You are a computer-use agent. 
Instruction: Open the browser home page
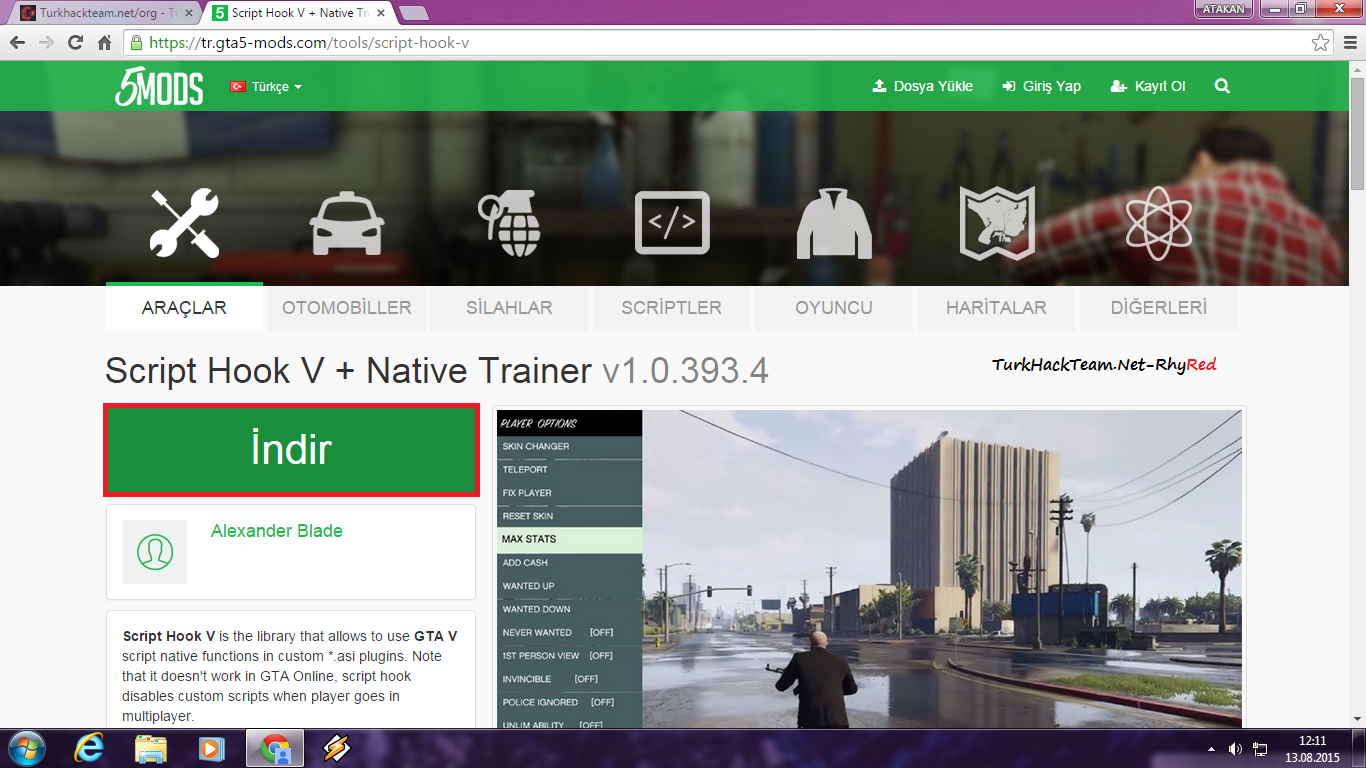pyautogui.click(x=104, y=43)
